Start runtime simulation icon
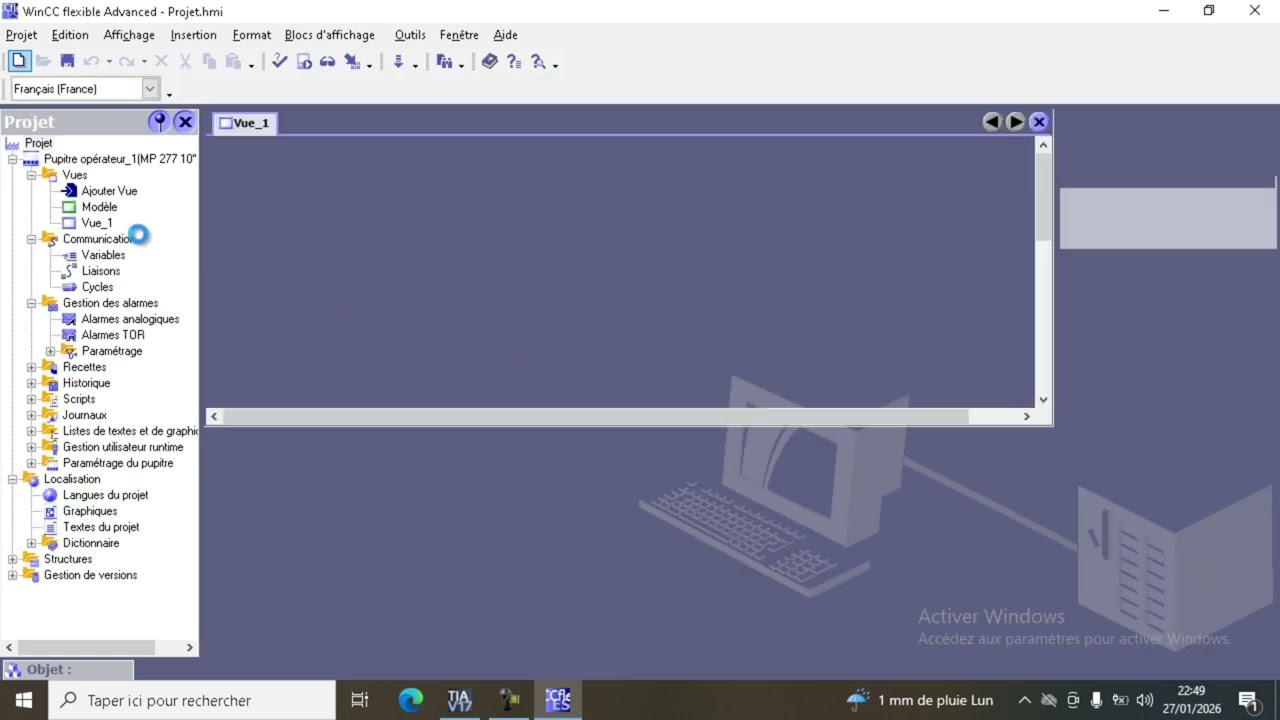Viewport: 1280px width, 720px height. (x=303, y=61)
